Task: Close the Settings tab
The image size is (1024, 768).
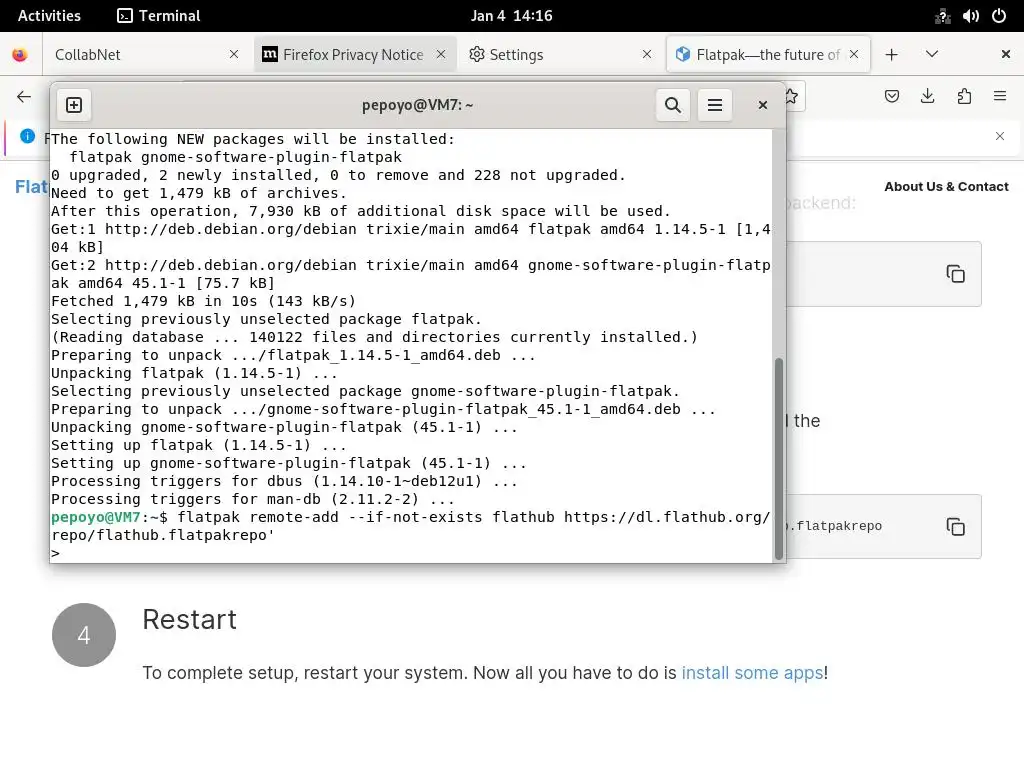Action: pyautogui.click(x=647, y=54)
